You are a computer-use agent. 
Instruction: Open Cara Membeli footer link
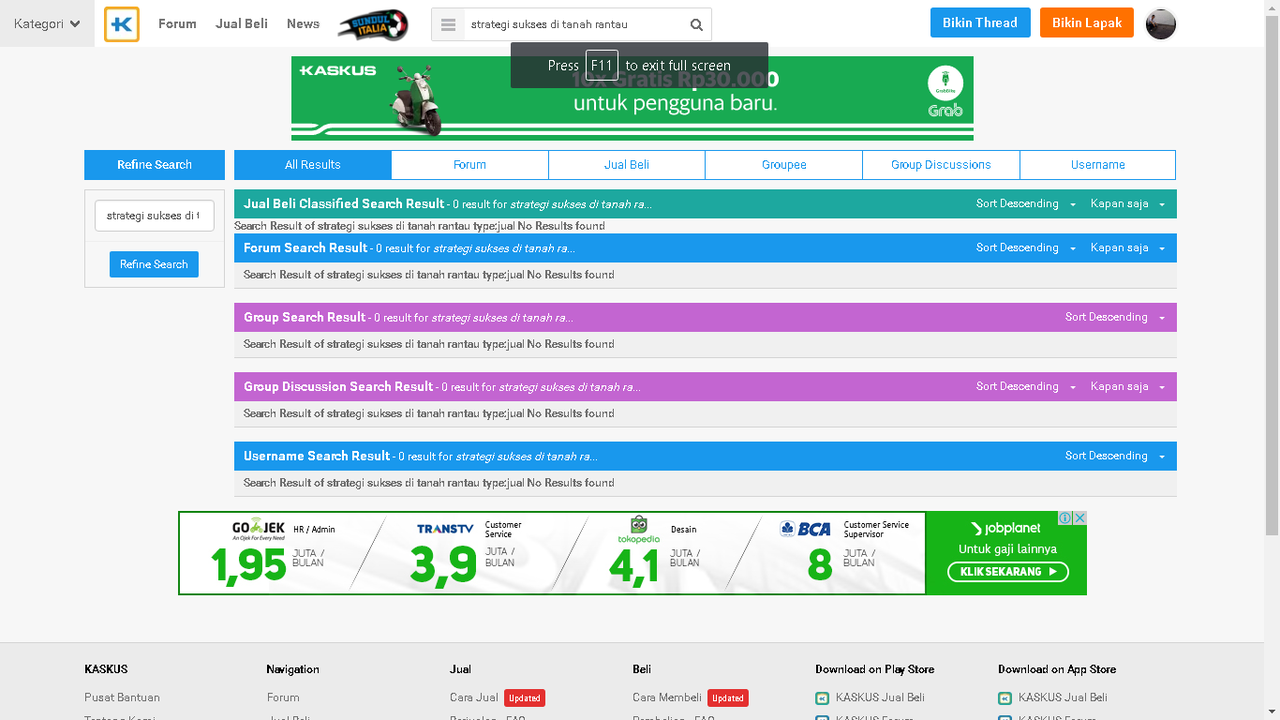coord(667,698)
